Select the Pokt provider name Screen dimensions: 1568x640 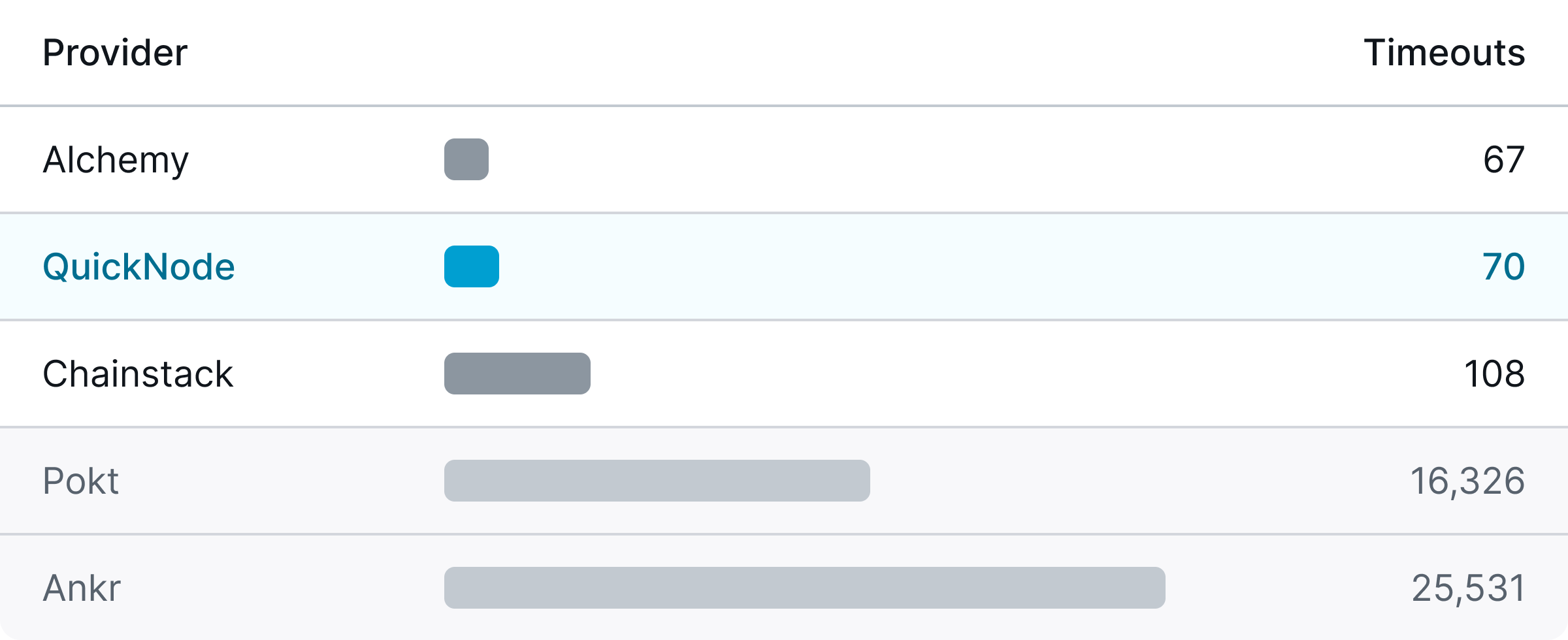click(81, 481)
